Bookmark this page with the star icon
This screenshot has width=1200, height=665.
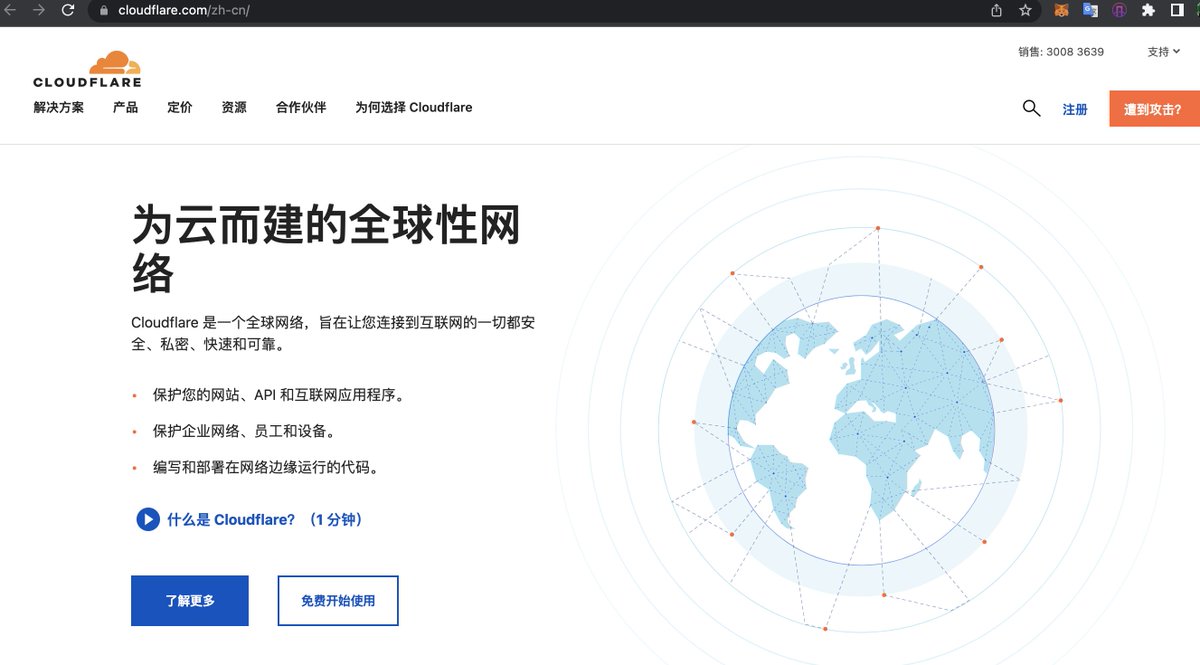[x=1025, y=10]
